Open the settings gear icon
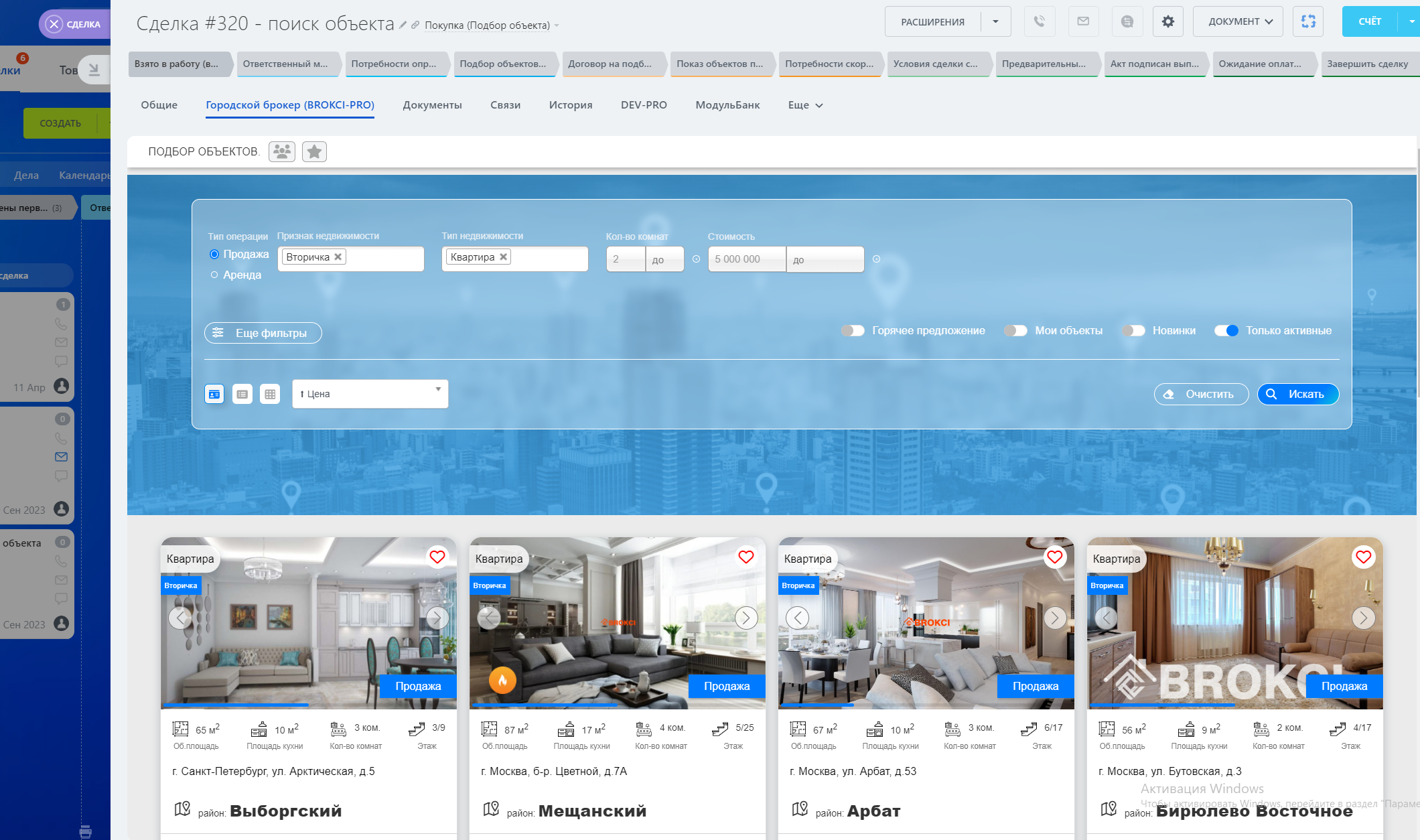This screenshot has height=840, width=1420. pos(1167,21)
